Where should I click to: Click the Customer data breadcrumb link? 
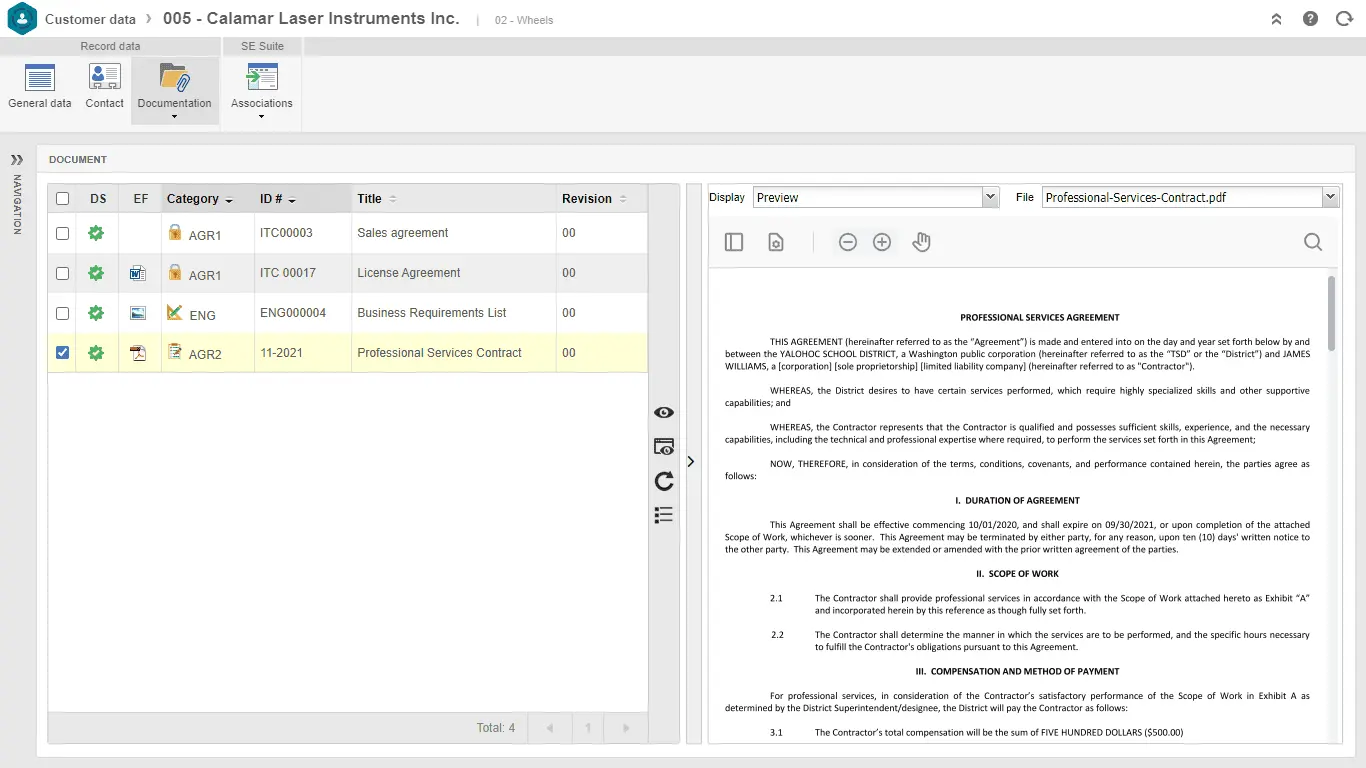[x=90, y=19]
